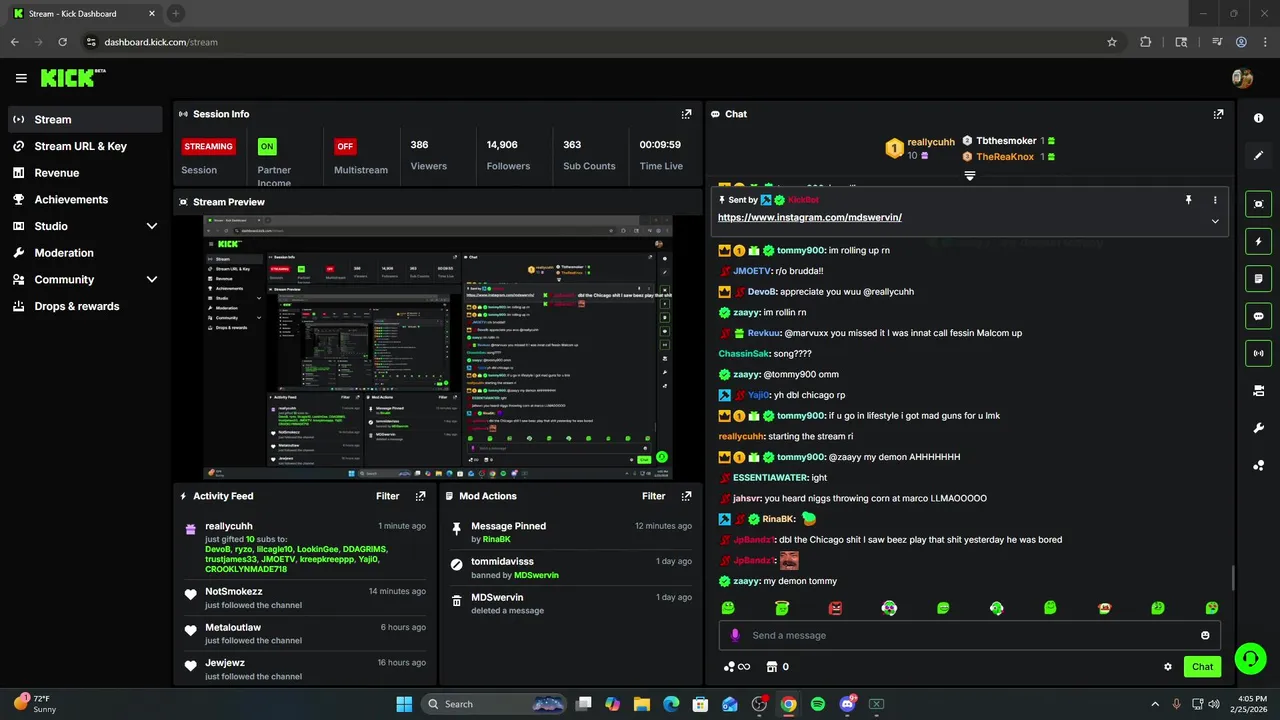The height and width of the screenshot is (720, 1280).
Task: Click the KICK logo
Action: tap(73, 77)
